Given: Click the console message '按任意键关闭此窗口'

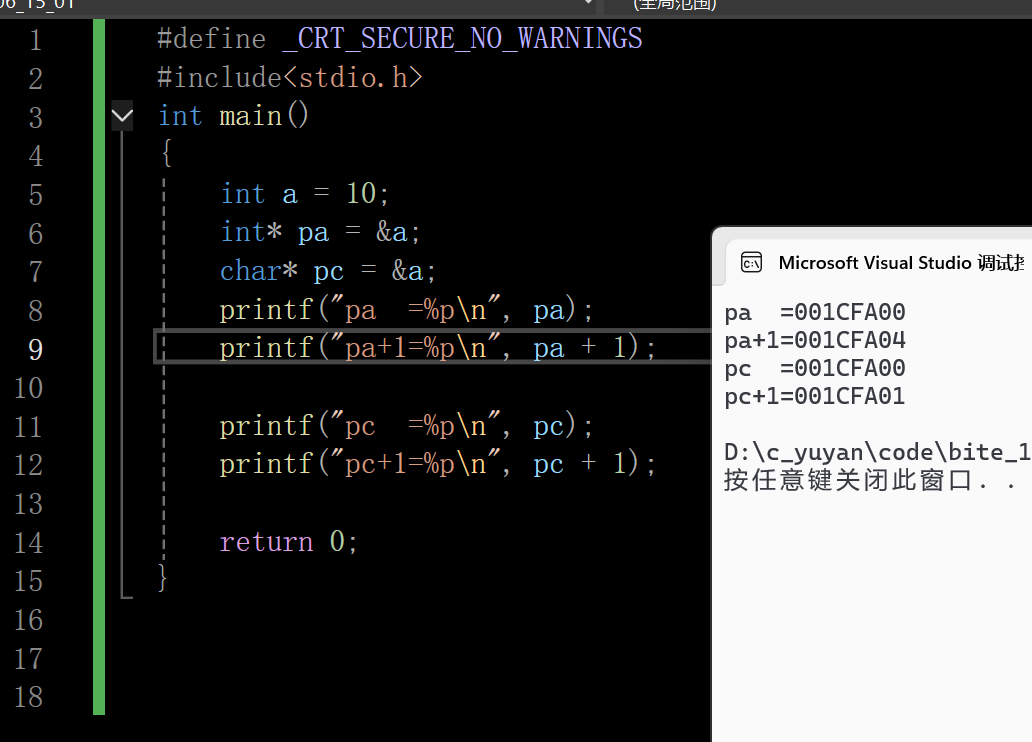Looking at the screenshot, I should click(x=849, y=480).
